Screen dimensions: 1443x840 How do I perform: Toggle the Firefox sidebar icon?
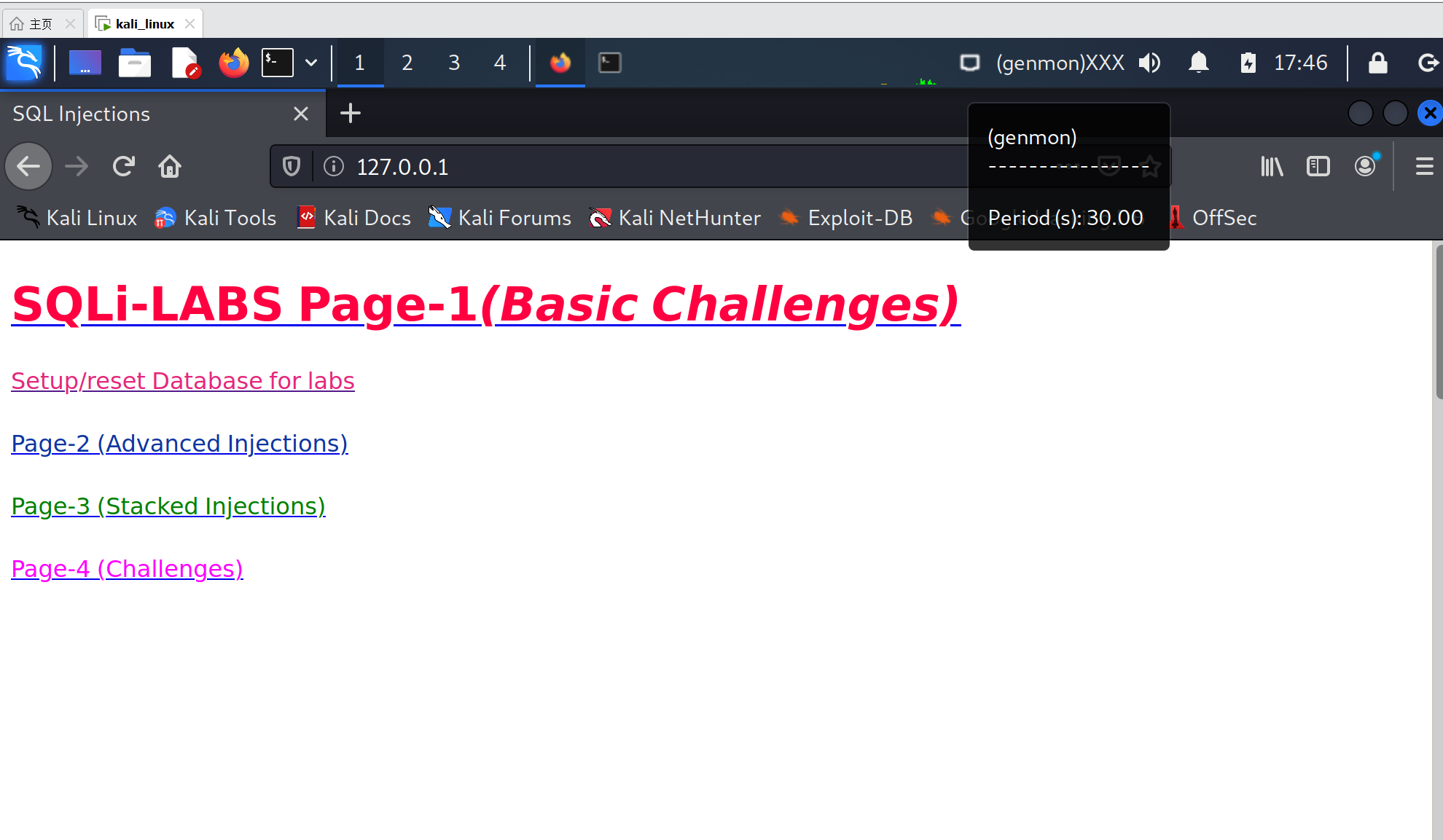[x=1318, y=167]
